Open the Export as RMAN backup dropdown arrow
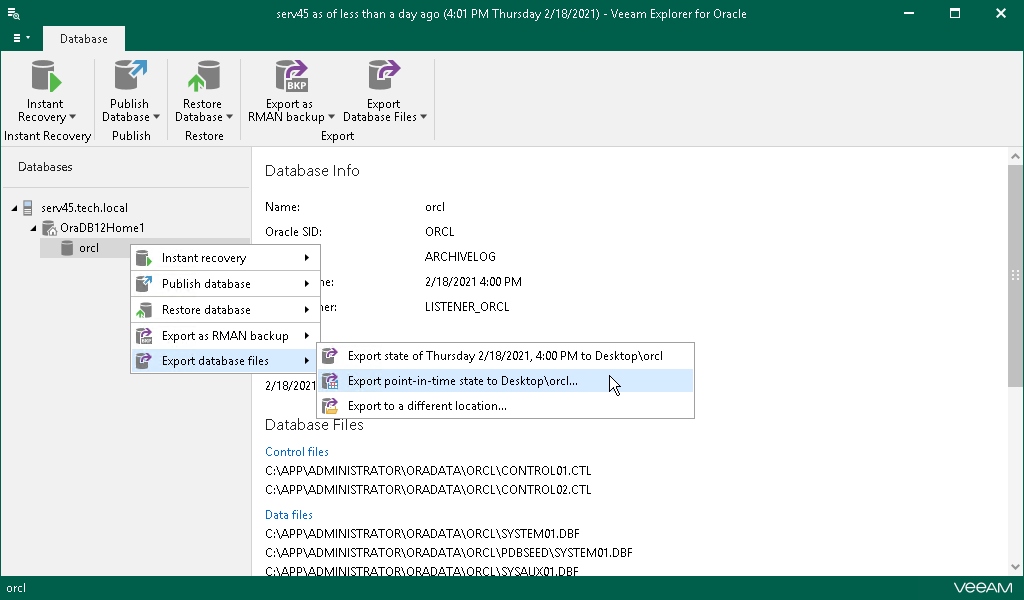The height and width of the screenshot is (600, 1024). pyautogui.click(x=331, y=118)
